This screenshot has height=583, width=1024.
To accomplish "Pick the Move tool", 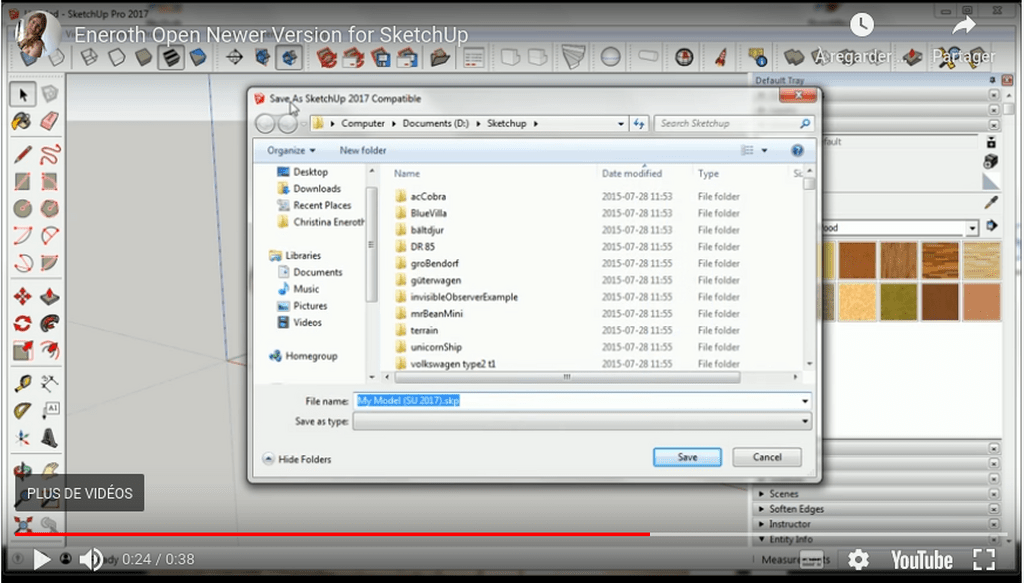I will click(23, 296).
